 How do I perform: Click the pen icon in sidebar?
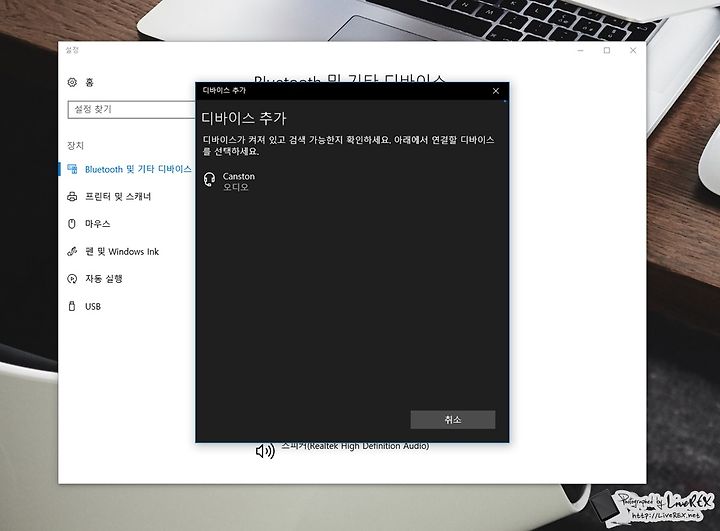[x=72, y=251]
